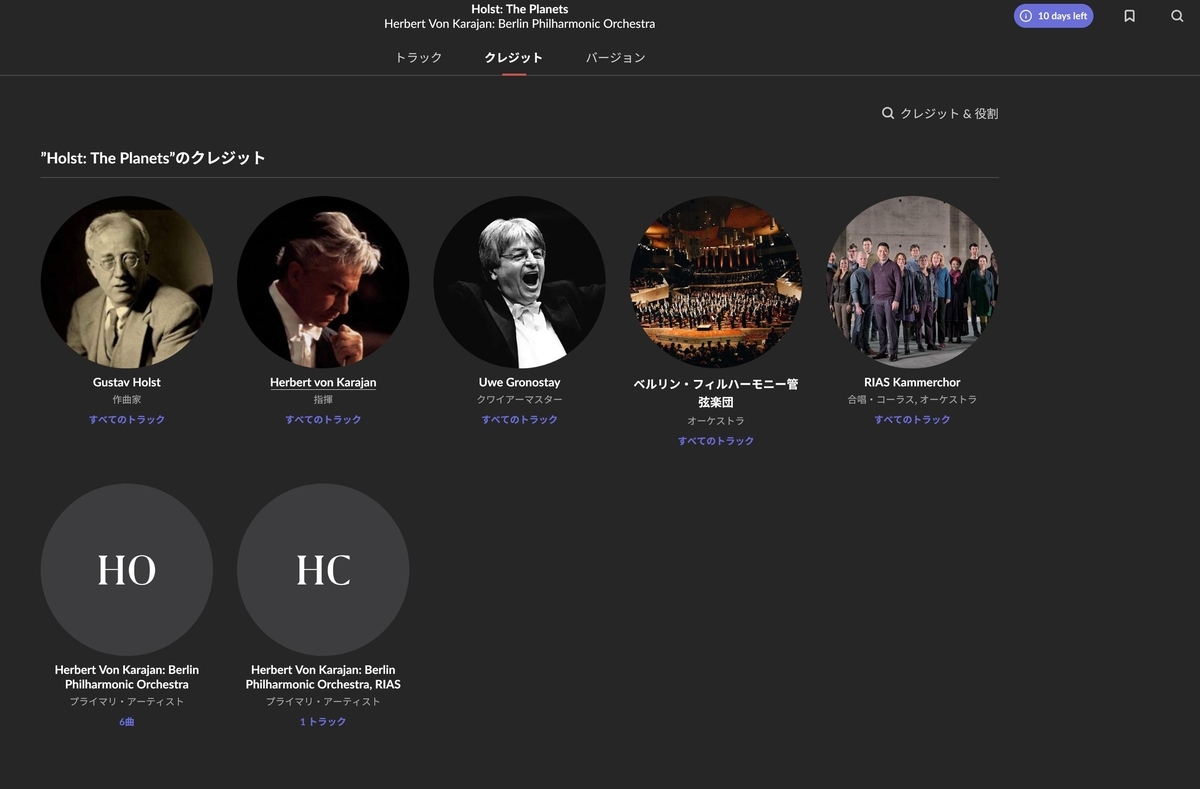Open search with the top-right magnifier icon
Viewport: 1200px width, 789px height.
click(1177, 16)
